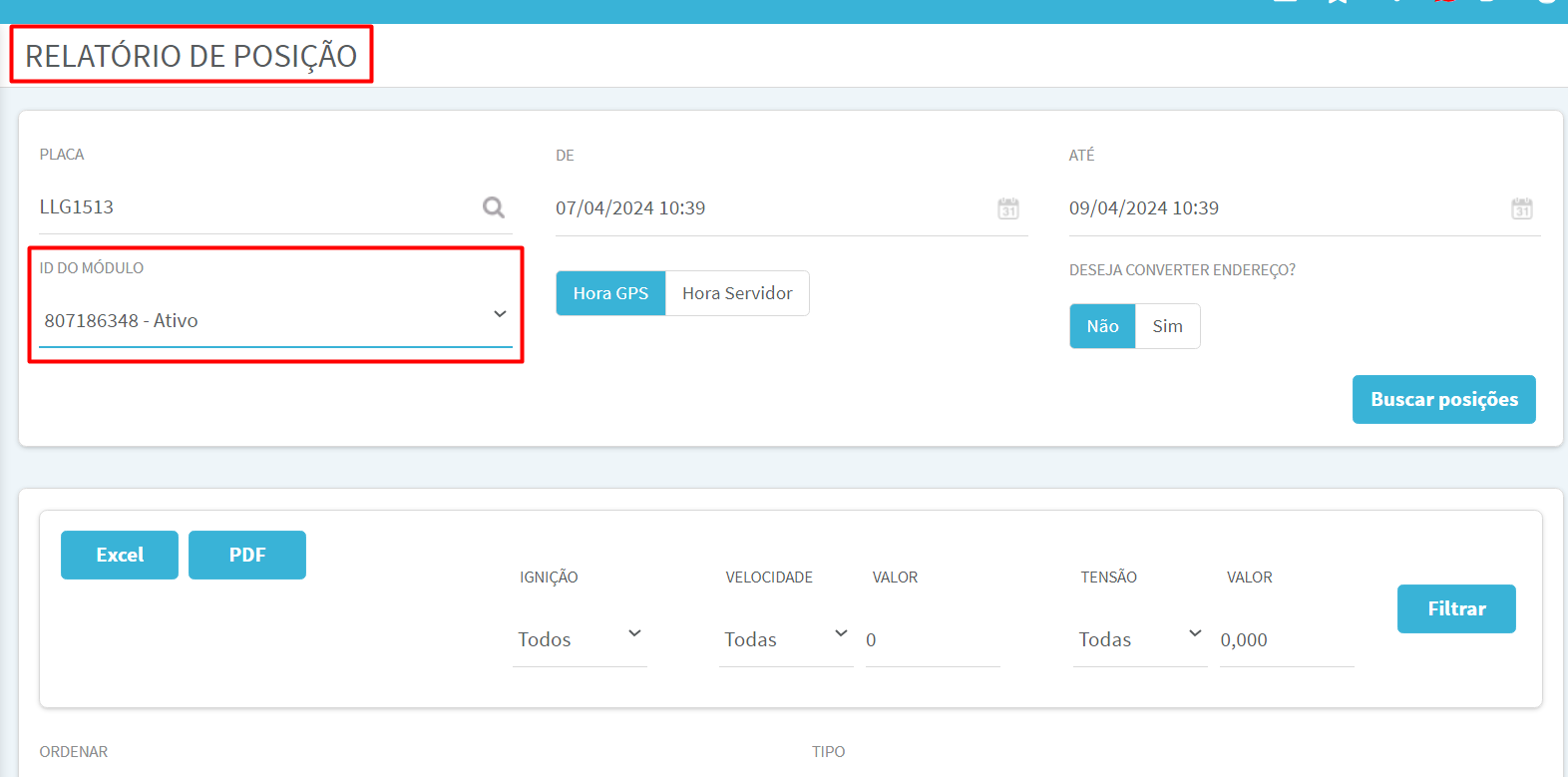Click the DE label above the start date
The height and width of the screenshot is (777, 1568).
tap(565, 156)
